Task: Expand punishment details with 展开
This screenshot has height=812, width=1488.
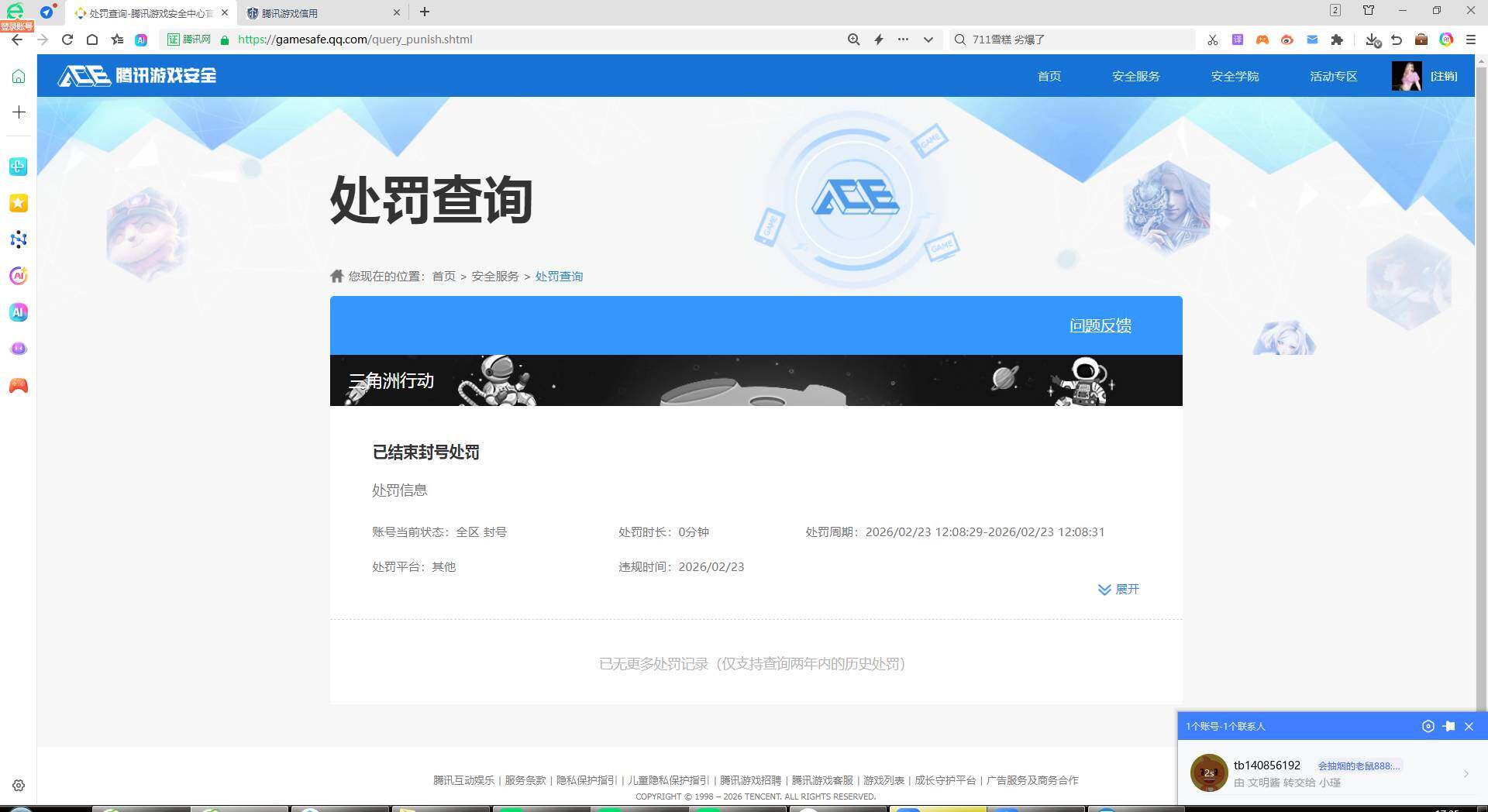Action: 1118,590
